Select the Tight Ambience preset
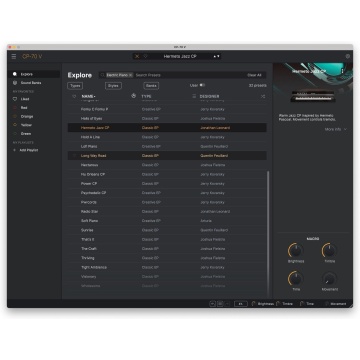The height and width of the screenshot is (360, 360). pyautogui.click(x=167, y=267)
